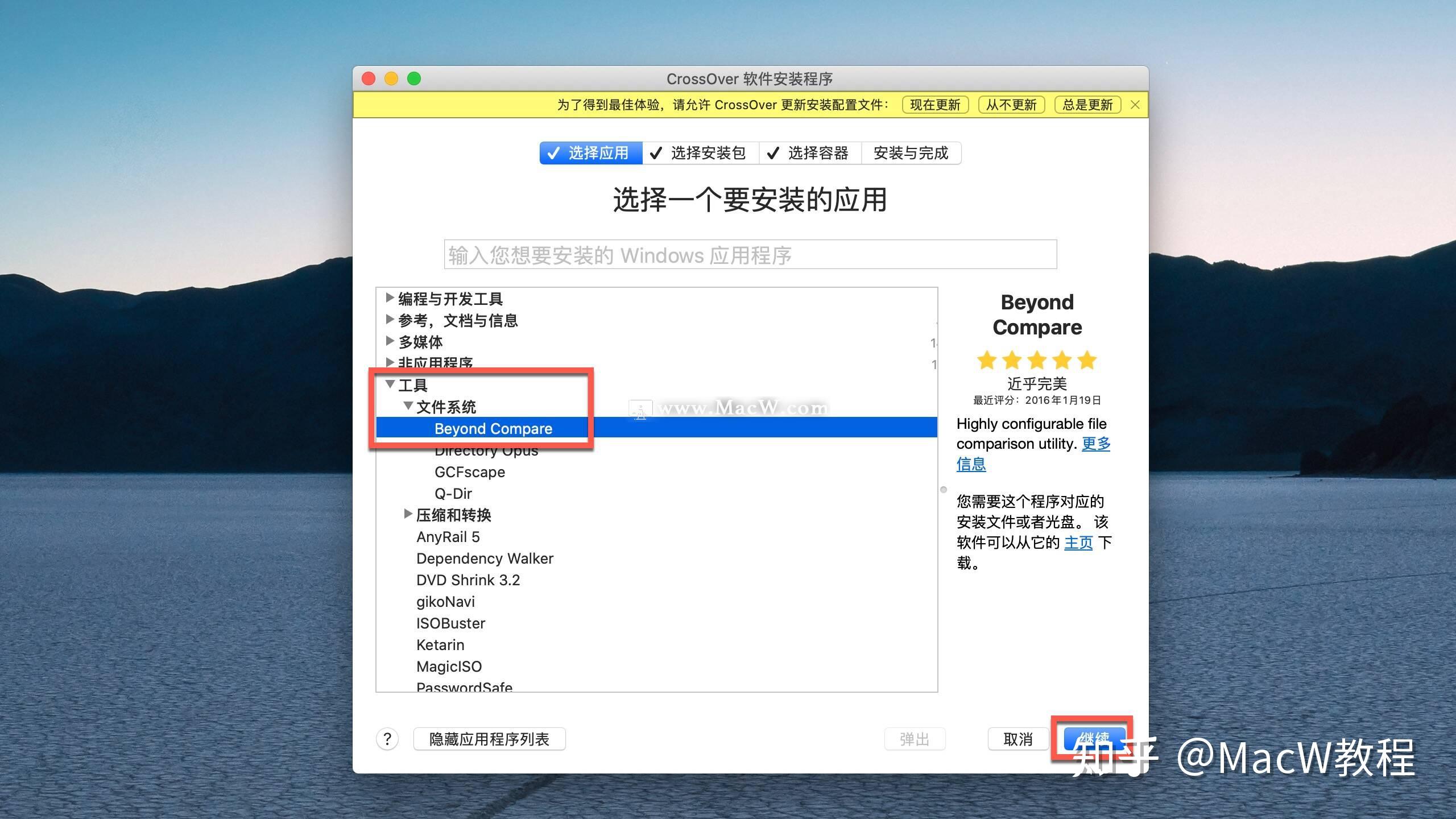Click 隐藏应用程序列表 at the bottom
Image resolution: width=1456 pixels, height=819 pixels.
click(x=489, y=738)
